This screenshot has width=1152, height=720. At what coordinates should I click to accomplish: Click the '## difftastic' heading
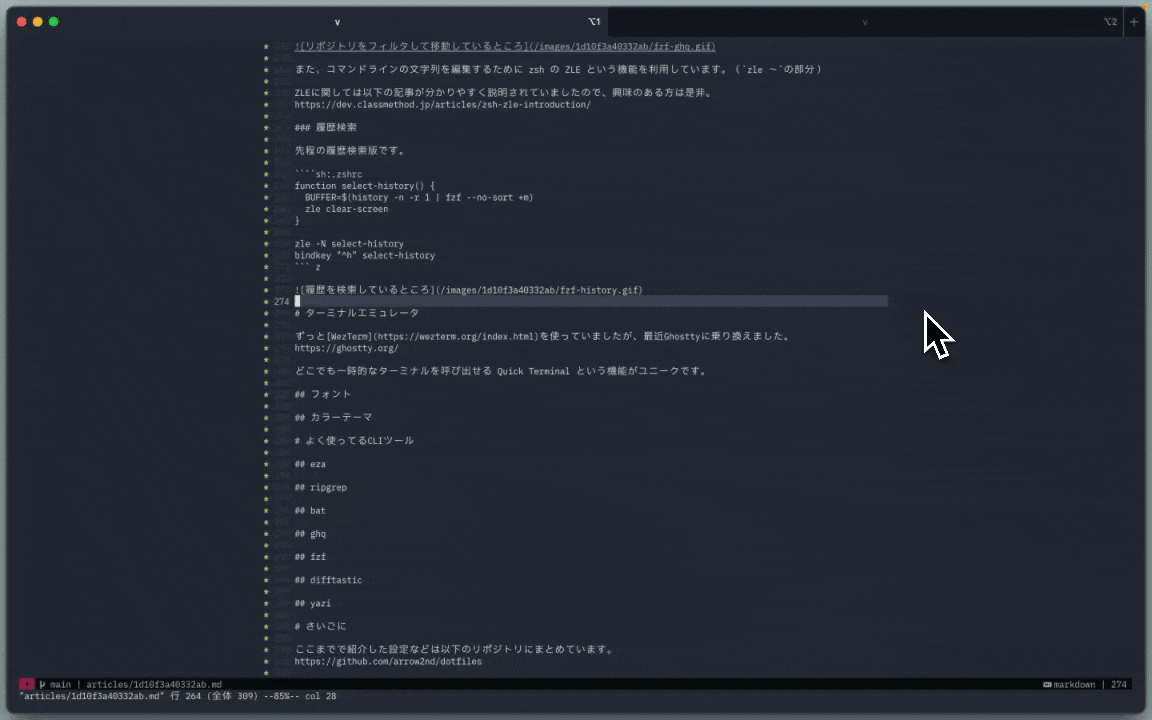click(x=328, y=580)
